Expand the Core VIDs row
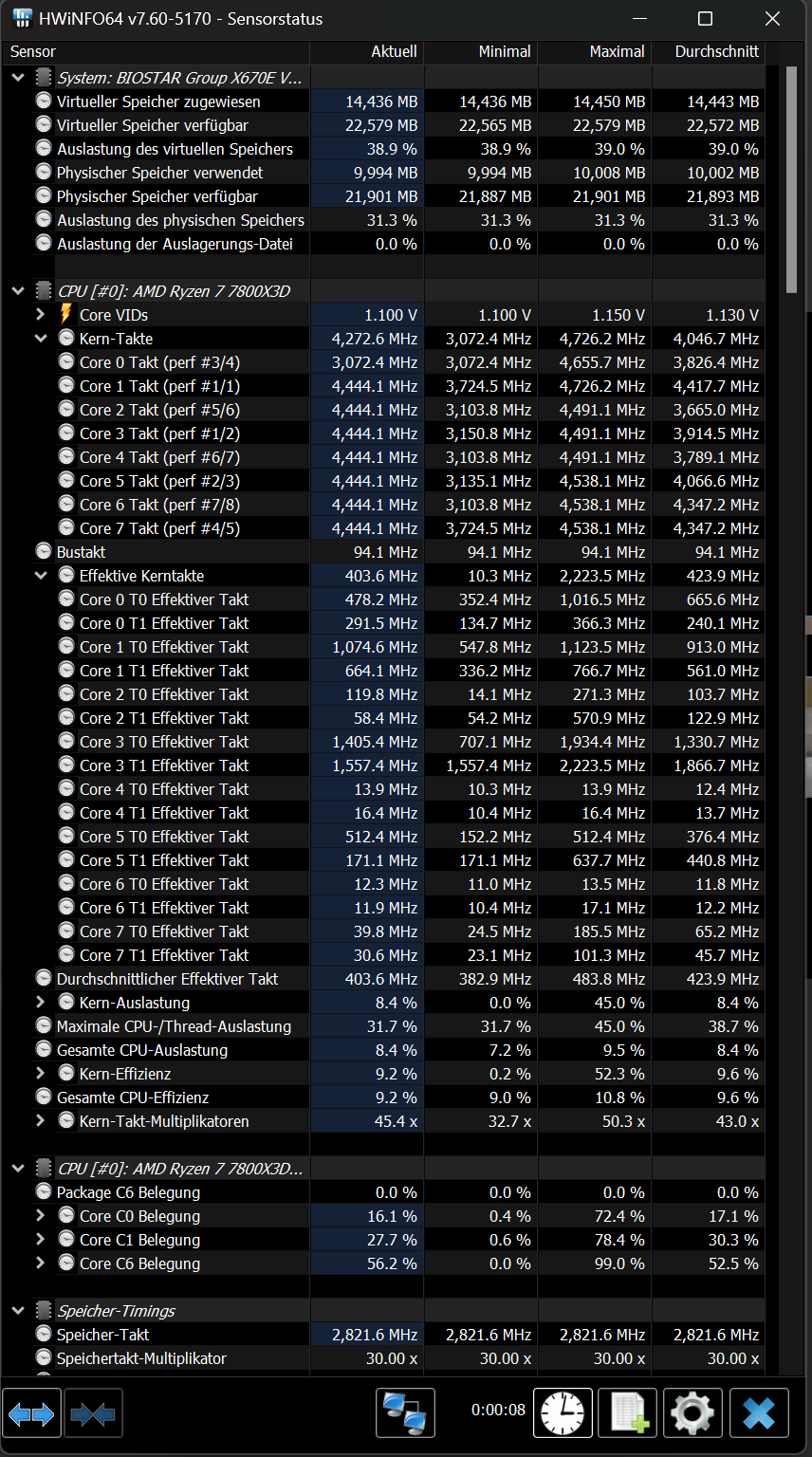Screen dimensions: 812x1457 click(x=41, y=314)
